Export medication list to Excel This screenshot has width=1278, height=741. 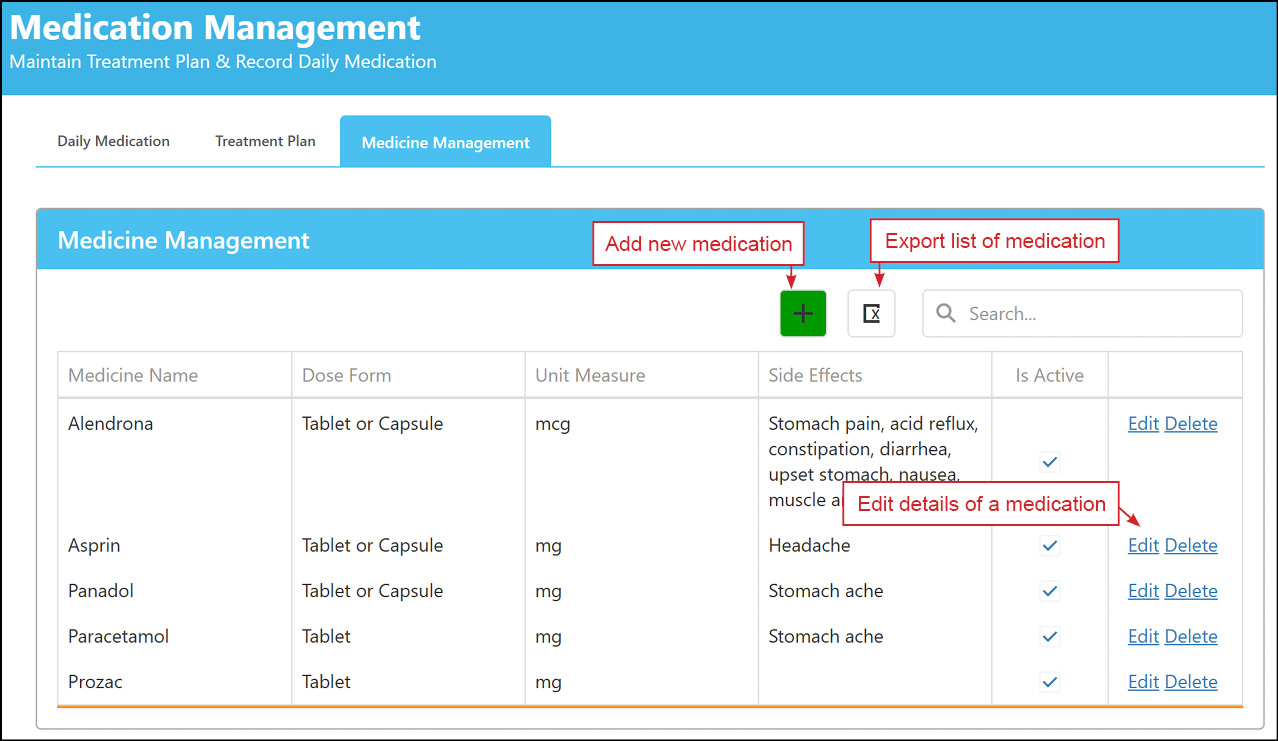871,313
